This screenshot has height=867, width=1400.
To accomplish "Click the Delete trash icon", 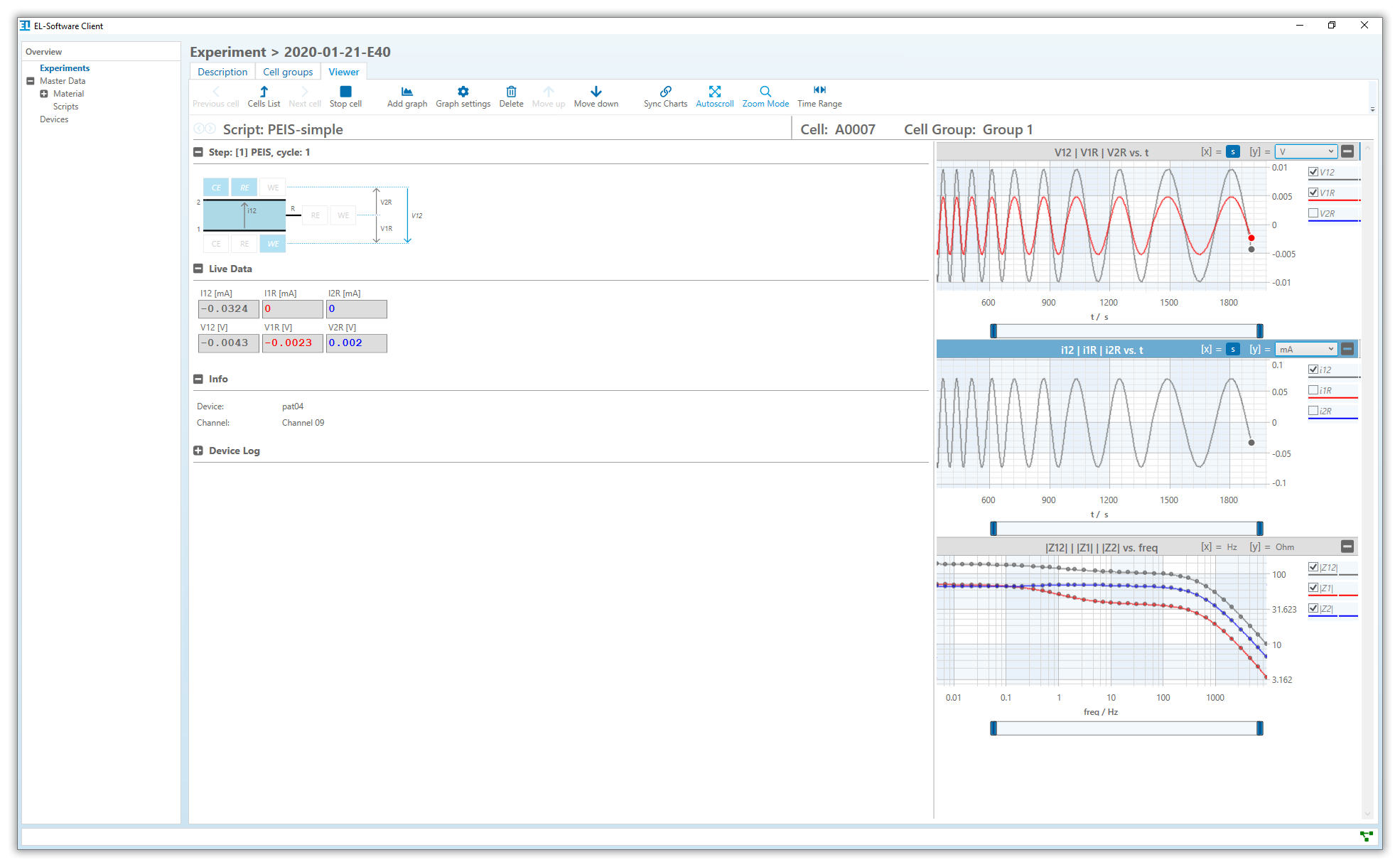I will [511, 92].
